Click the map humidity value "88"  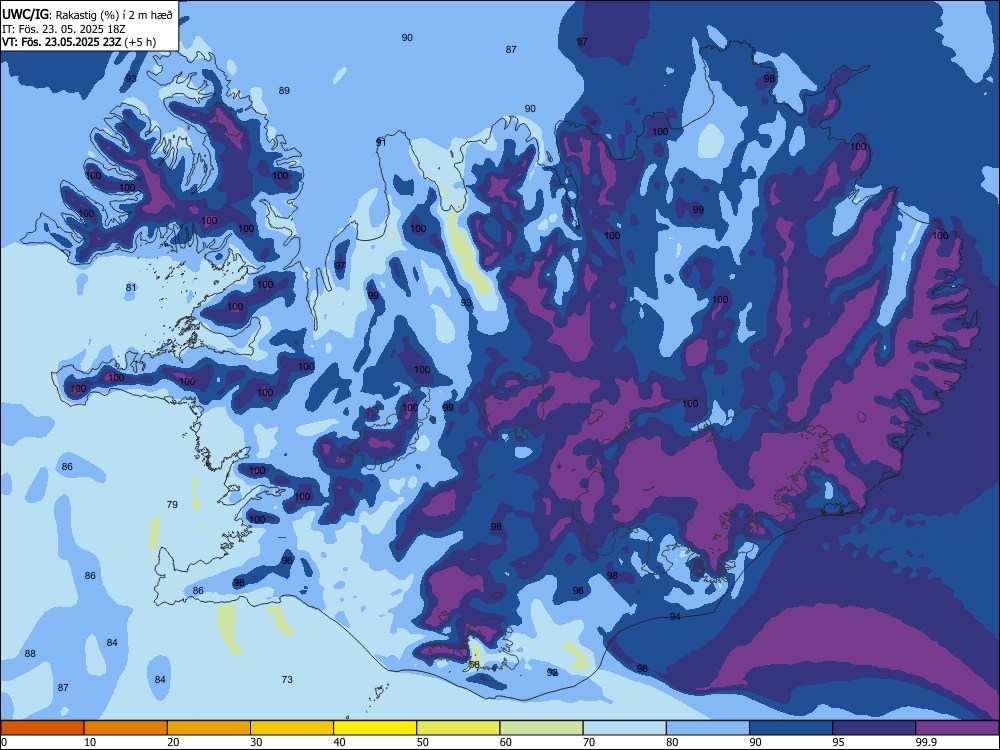pyautogui.click(x=30, y=654)
